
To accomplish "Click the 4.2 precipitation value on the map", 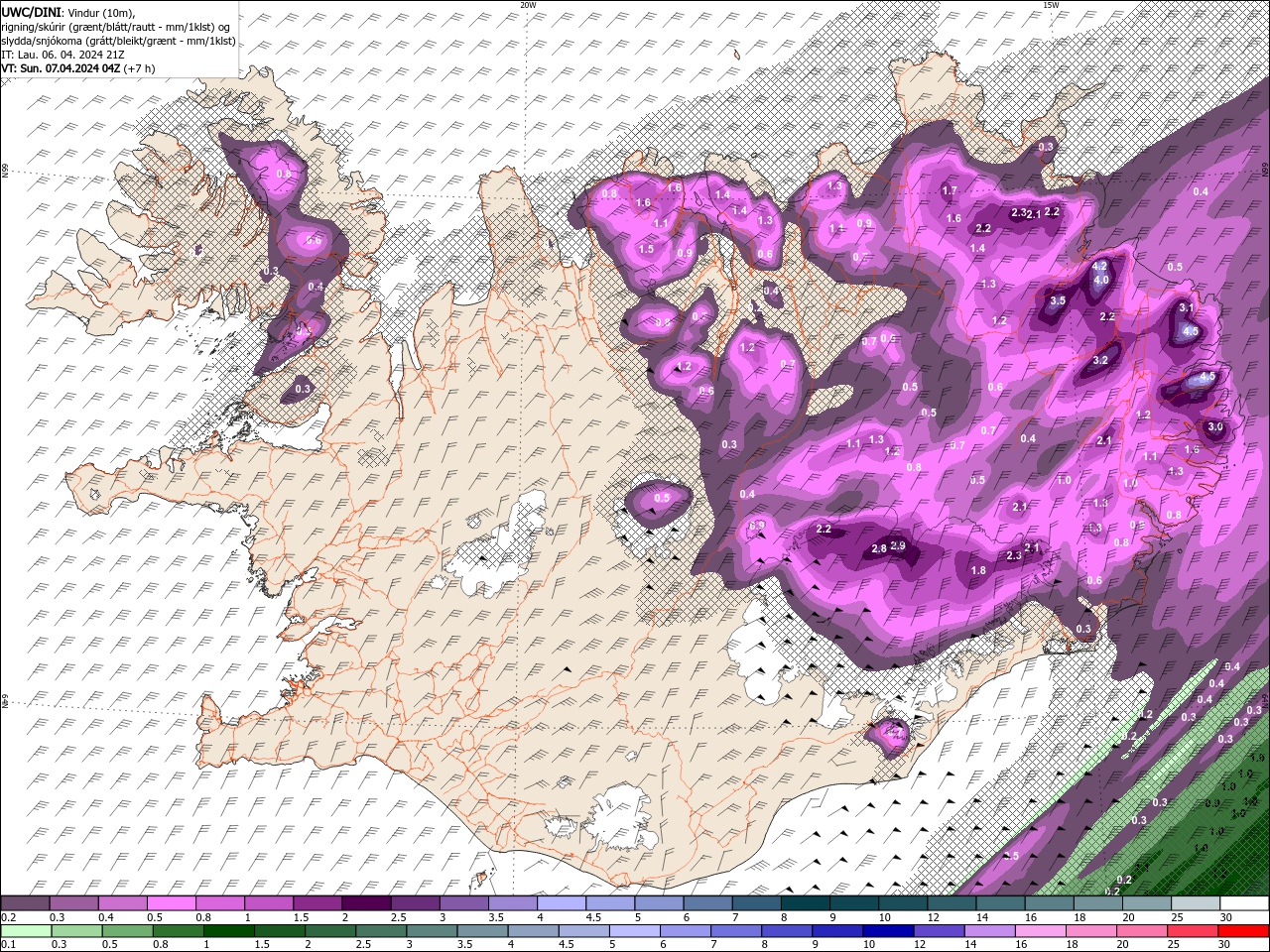I will tap(1099, 267).
